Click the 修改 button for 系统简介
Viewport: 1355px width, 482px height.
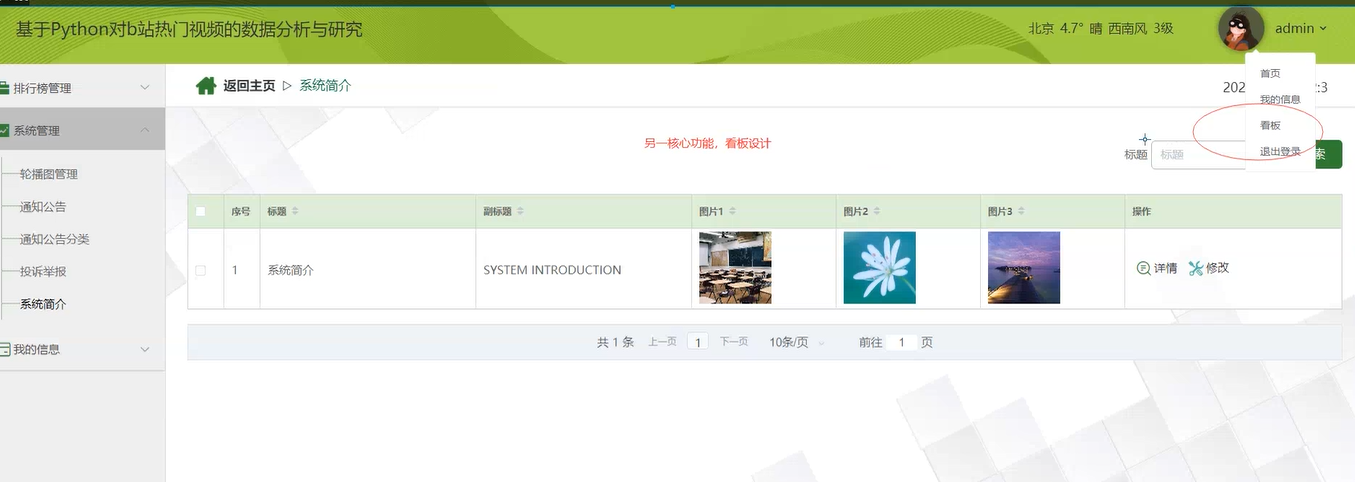click(1209, 268)
